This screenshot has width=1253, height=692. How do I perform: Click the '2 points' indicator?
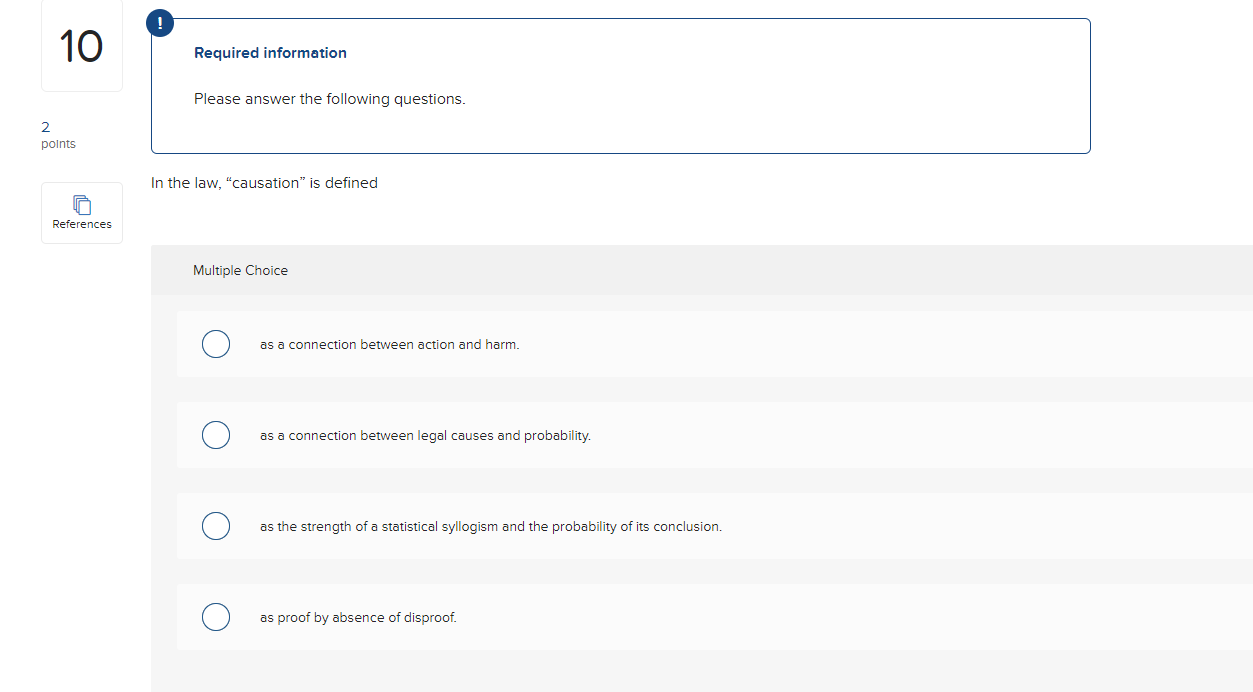[x=58, y=135]
